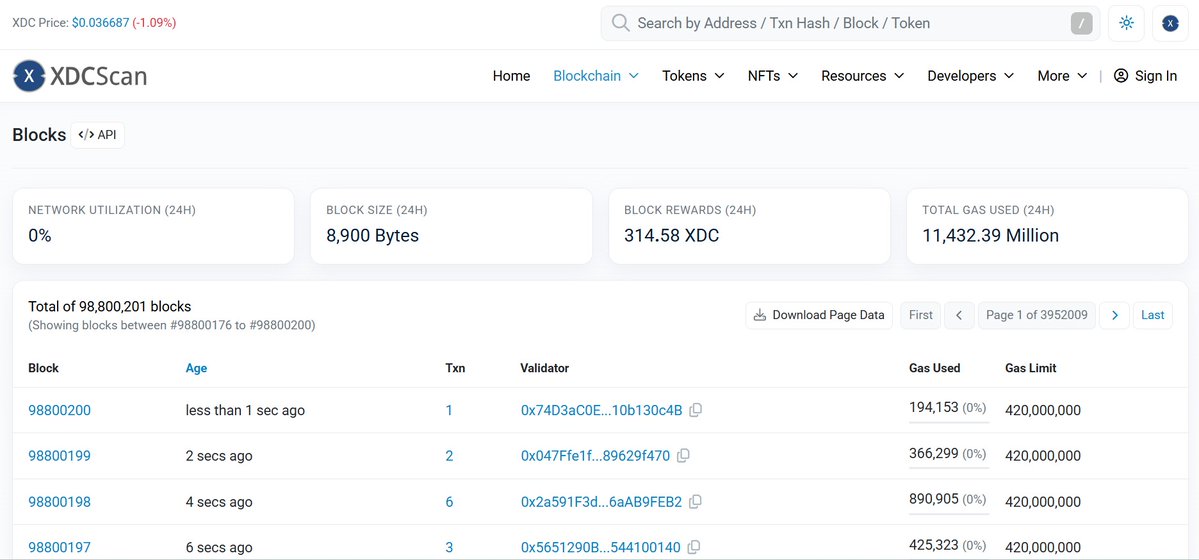Viewport: 1199px width, 560px height.
Task: Open the Developers dropdown
Action: pyautogui.click(x=970, y=76)
